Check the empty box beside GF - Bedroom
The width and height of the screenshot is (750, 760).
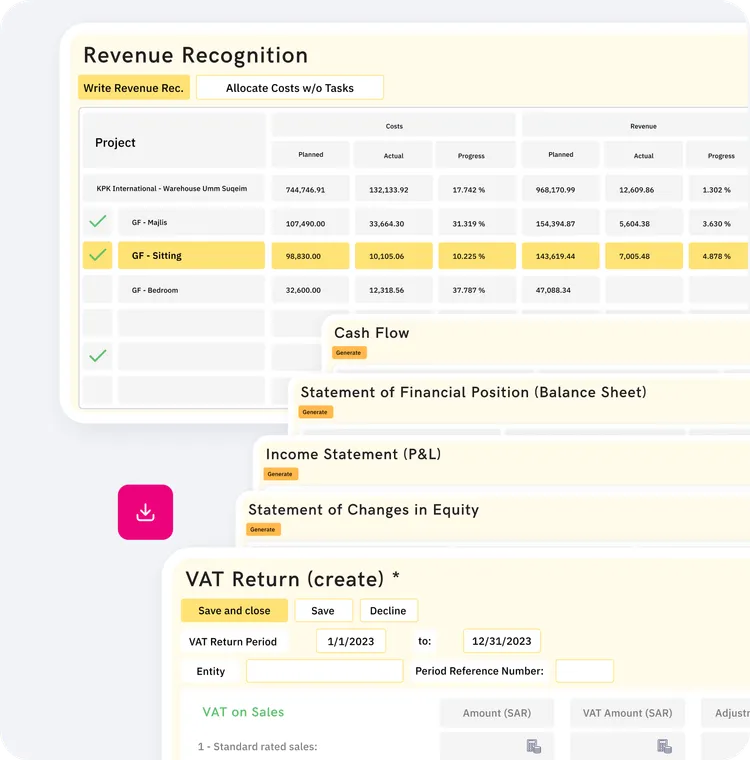pos(97,289)
